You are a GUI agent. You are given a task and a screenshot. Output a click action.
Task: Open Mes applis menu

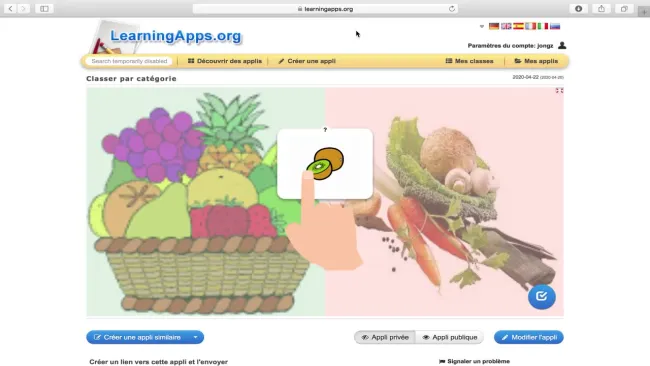(536, 61)
